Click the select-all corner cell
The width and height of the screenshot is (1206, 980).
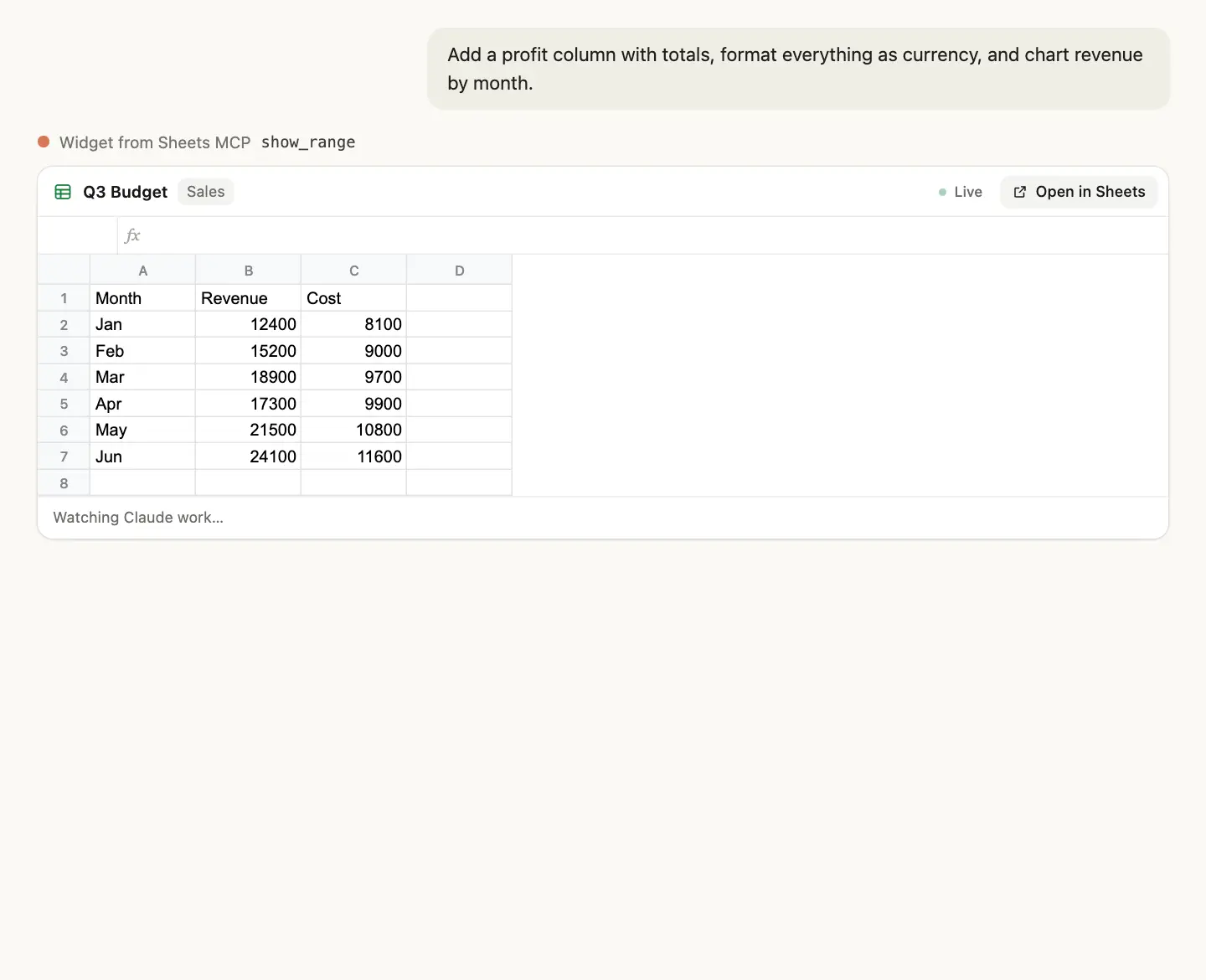[64, 270]
